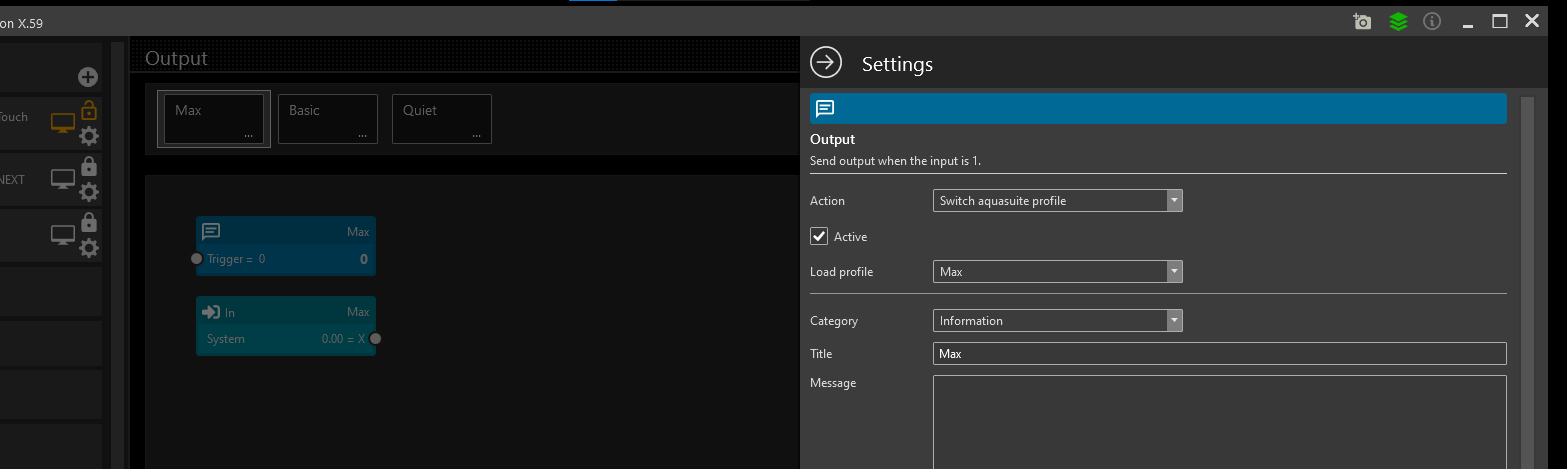Viewport: 1567px width, 469px height.
Task: Expand the Load profile dropdown
Action: coord(1057,272)
